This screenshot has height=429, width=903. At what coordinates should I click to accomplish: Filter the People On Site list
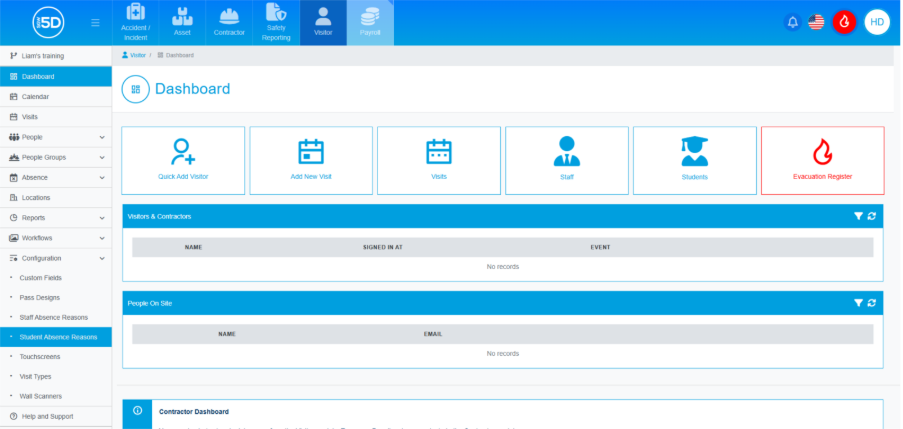[x=858, y=303]
